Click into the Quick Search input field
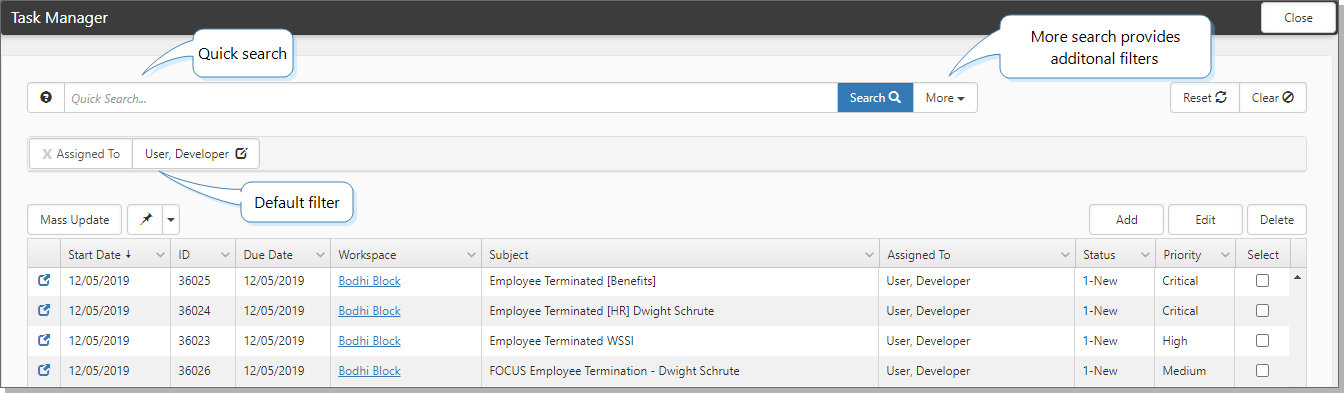Image resolution: width=1344 pixels, height=393 pixels. pos(451,98)
